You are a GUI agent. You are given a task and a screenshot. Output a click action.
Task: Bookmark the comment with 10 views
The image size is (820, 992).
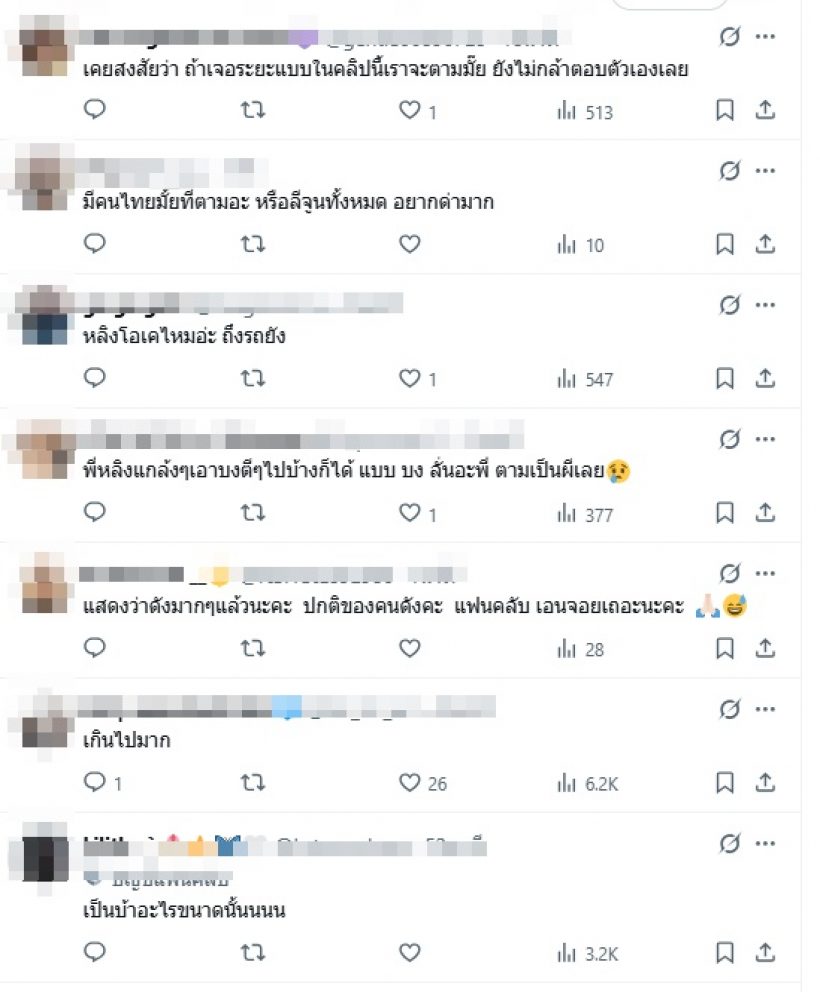tap(724, 244)
